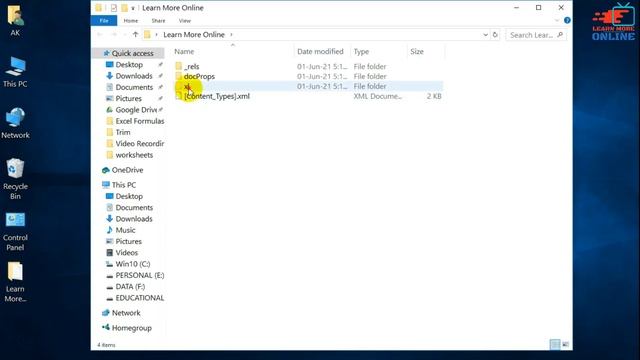Open the Recycle Bin desktop icon
The height and width of the screenshot is (360, 640).
pos(15,179)
